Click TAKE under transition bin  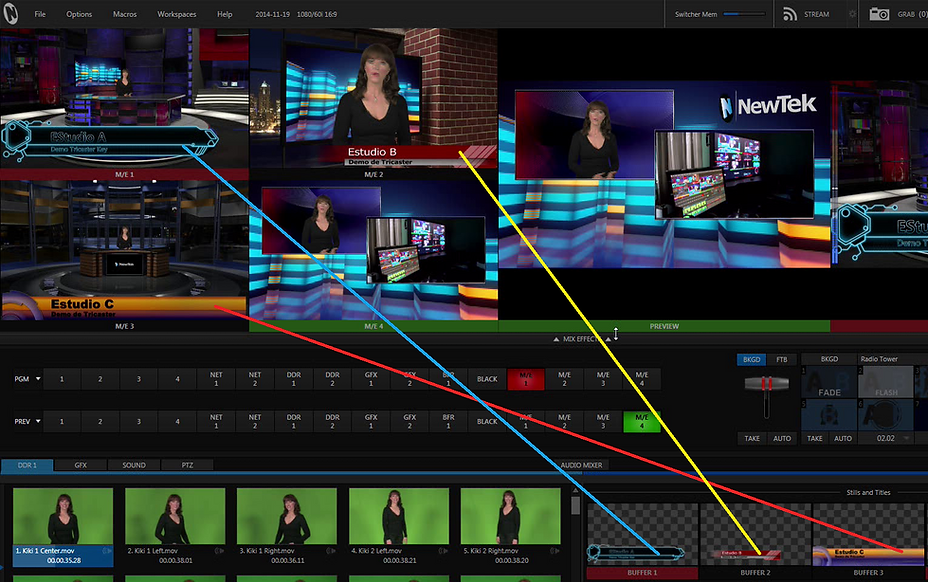[815, 439]
